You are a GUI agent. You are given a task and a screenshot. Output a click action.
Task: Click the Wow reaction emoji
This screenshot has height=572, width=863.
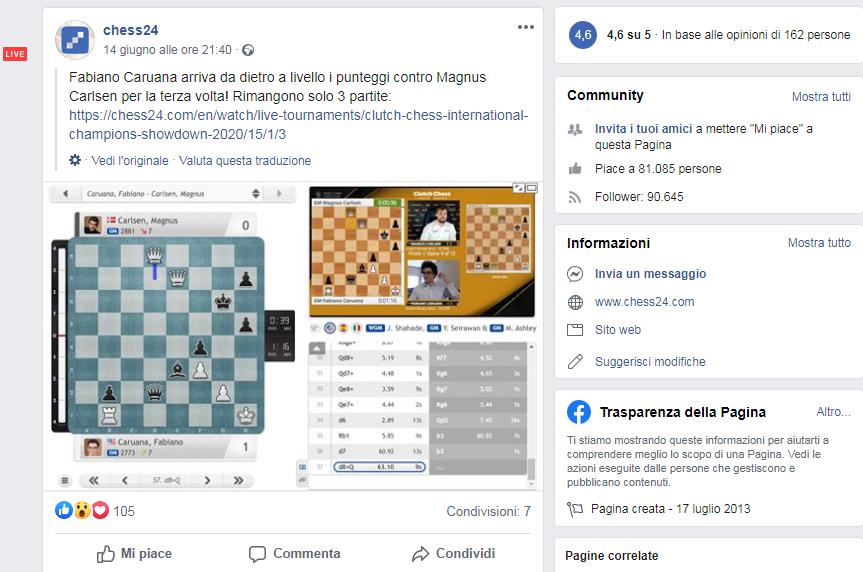click(x=82, y=510)
